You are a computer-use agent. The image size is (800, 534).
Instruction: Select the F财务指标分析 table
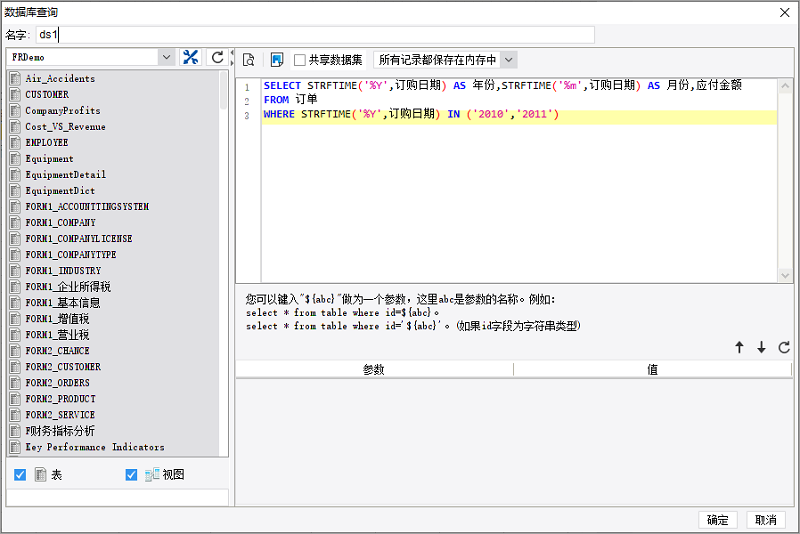(x=60, y=430)
